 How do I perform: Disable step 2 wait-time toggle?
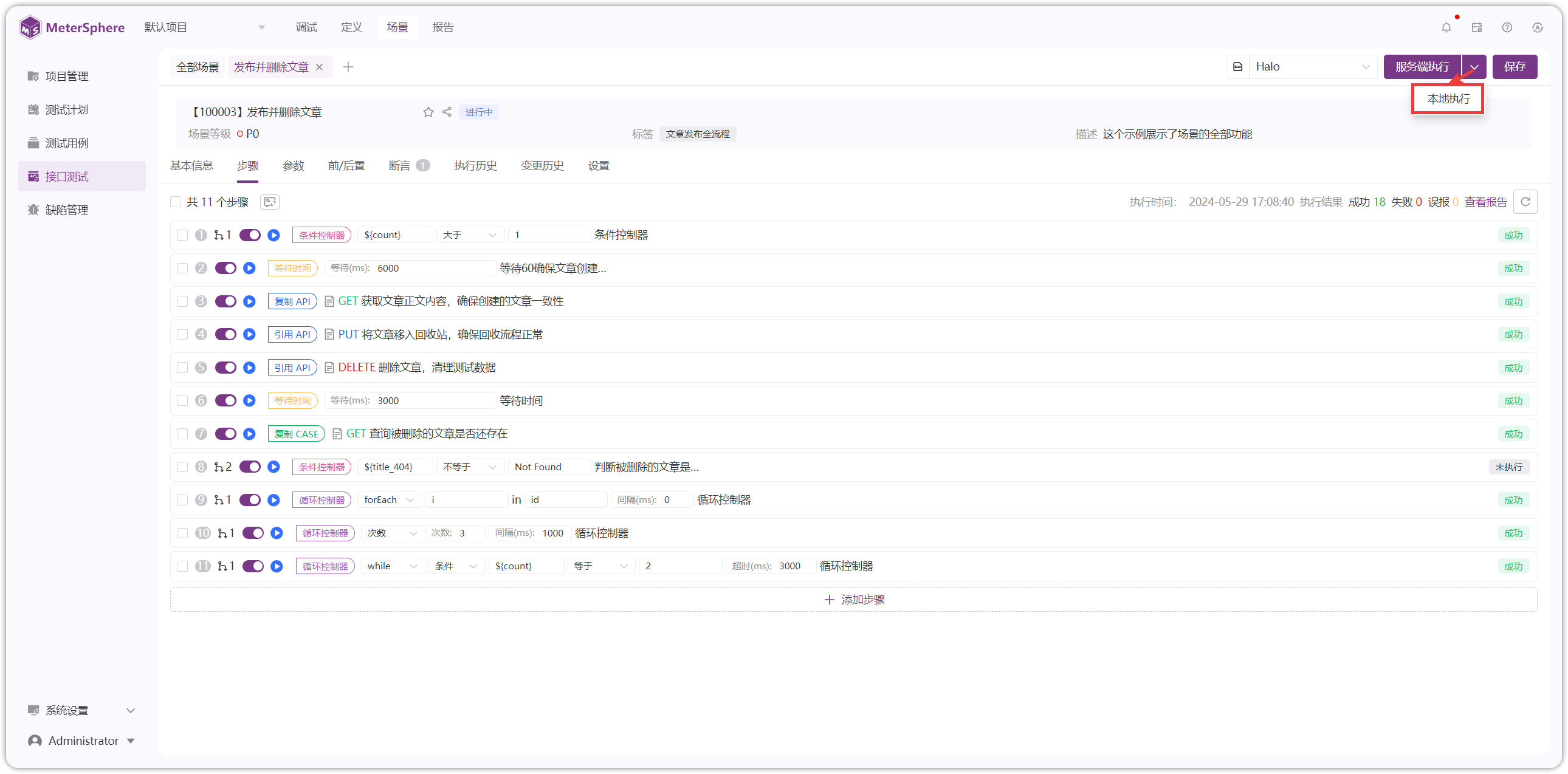[x=225, y=269]
